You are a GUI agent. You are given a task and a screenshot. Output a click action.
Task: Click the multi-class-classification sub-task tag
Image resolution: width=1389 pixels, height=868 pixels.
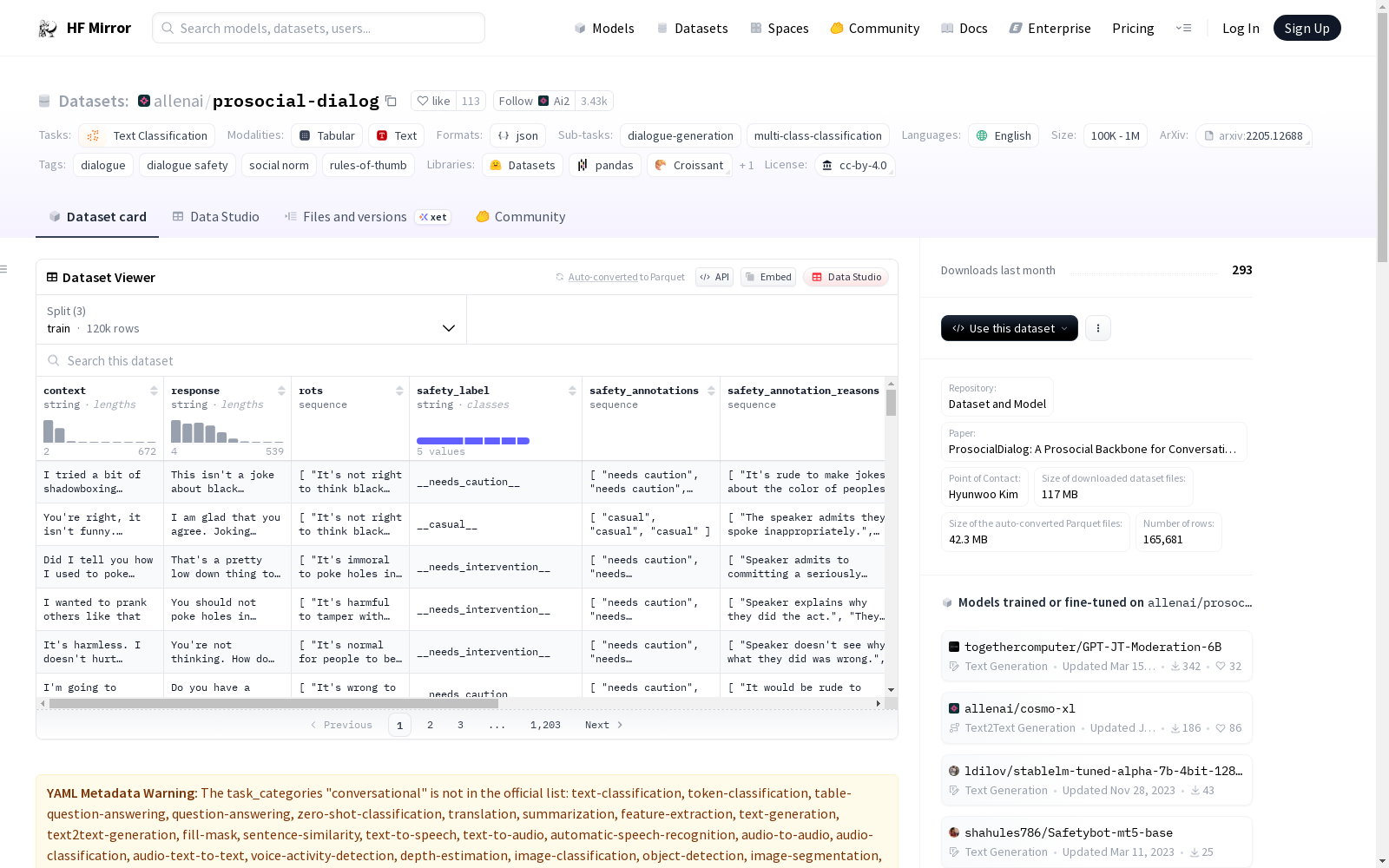click(818, 135)
